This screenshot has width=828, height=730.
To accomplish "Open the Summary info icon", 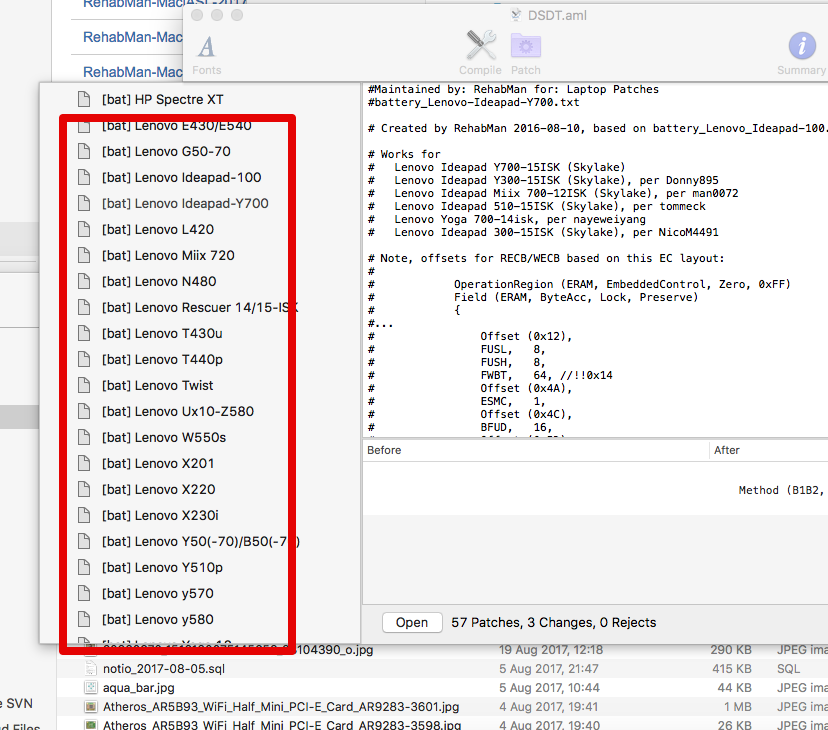I will pyautogui.click(x=802, y=45).
